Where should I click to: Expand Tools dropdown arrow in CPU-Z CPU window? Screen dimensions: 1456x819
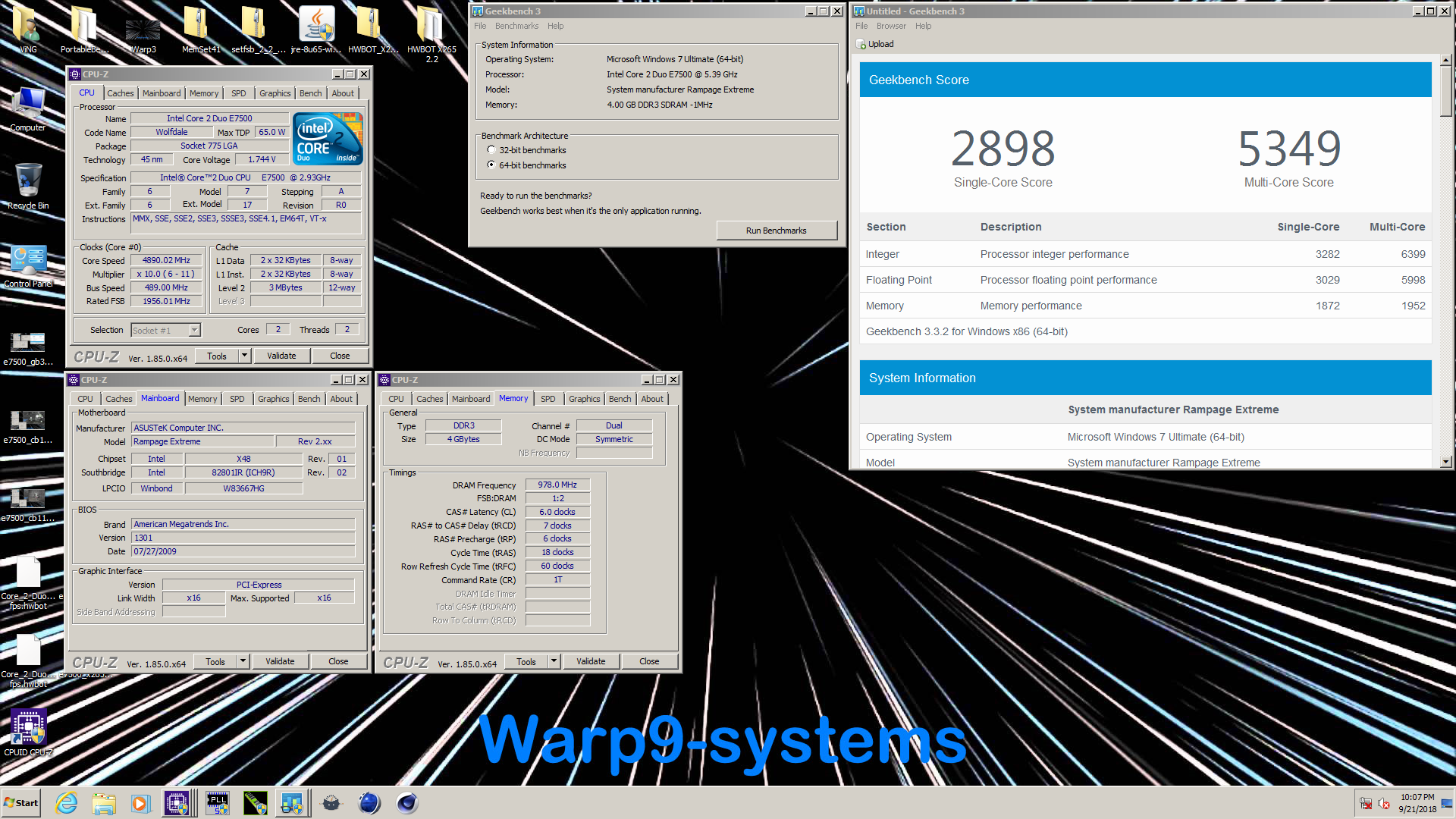[244, 356]
